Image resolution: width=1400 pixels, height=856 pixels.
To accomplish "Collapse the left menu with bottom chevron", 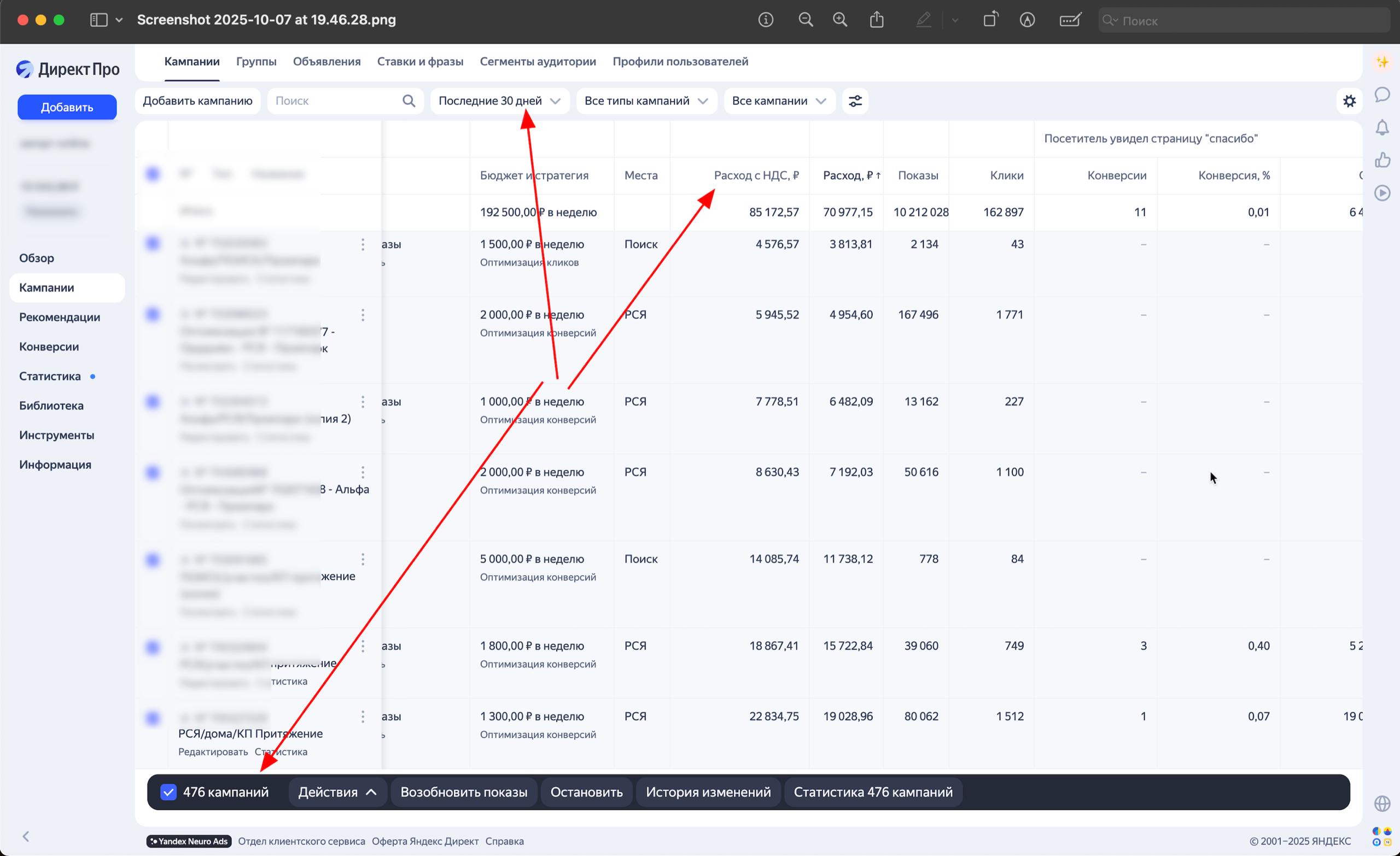I will point(26,836).
